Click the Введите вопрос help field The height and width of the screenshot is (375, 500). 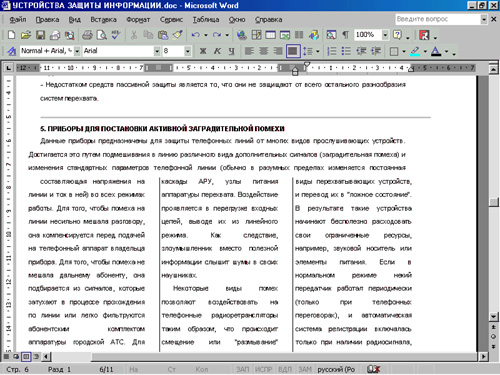[438, 19]
